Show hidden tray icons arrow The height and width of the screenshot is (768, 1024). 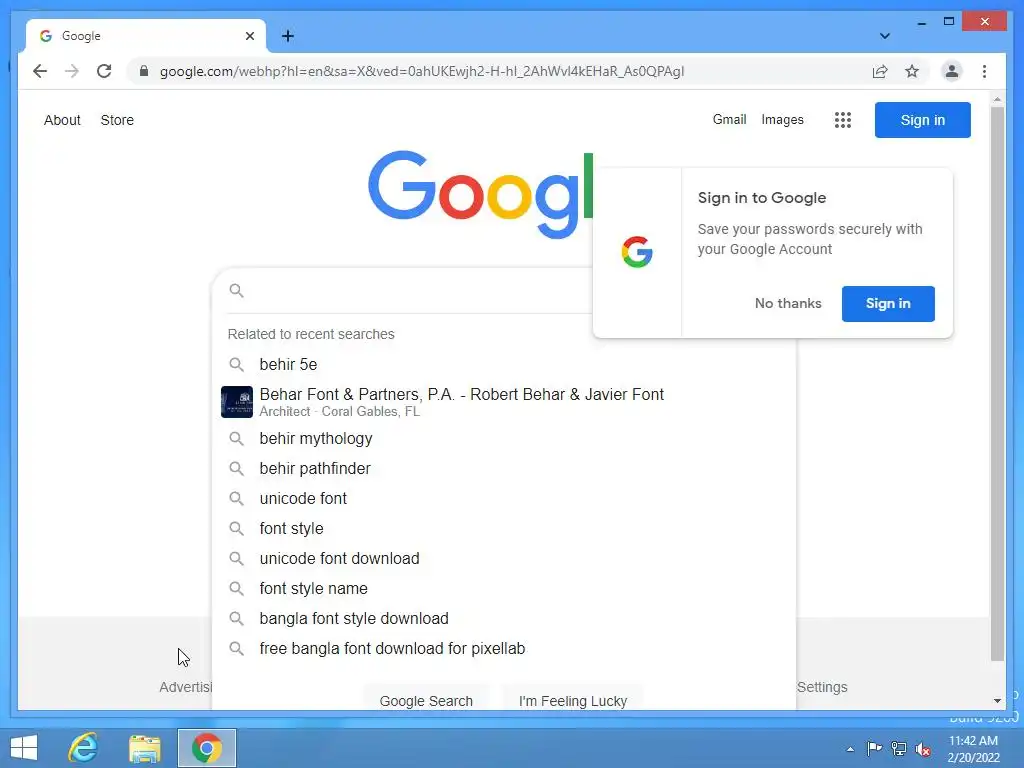coord(850,749)
